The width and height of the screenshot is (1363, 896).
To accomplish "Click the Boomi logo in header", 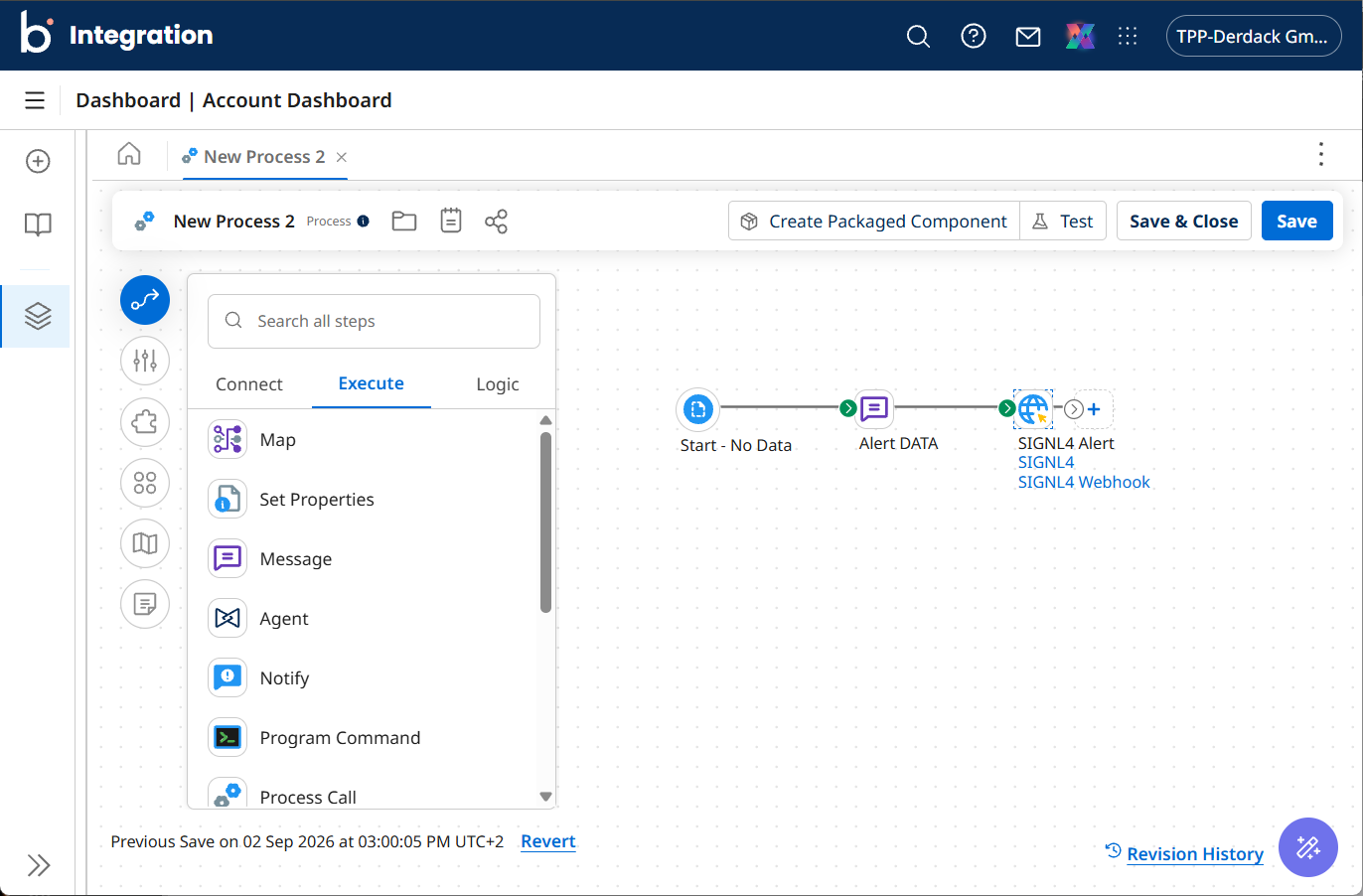I will tap(37, 33).
